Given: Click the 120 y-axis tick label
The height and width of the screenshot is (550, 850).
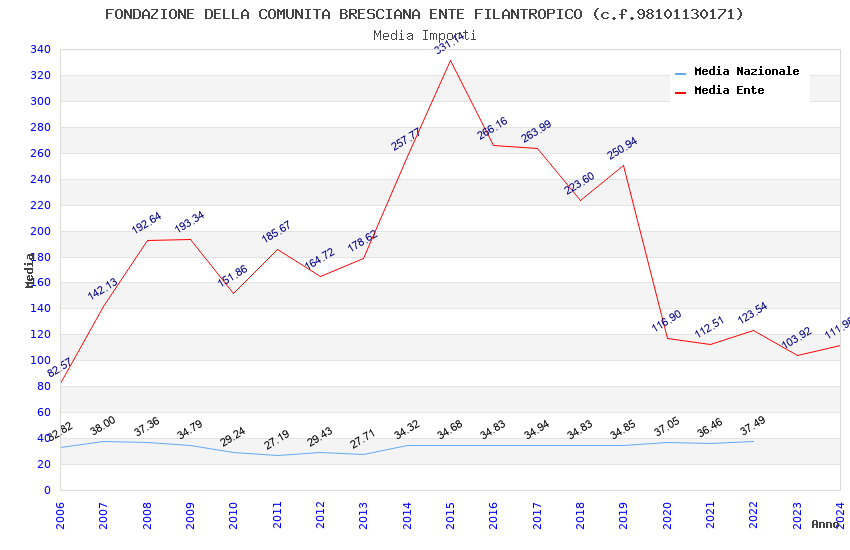Looking at the screenshot, I should click(41, 334).
